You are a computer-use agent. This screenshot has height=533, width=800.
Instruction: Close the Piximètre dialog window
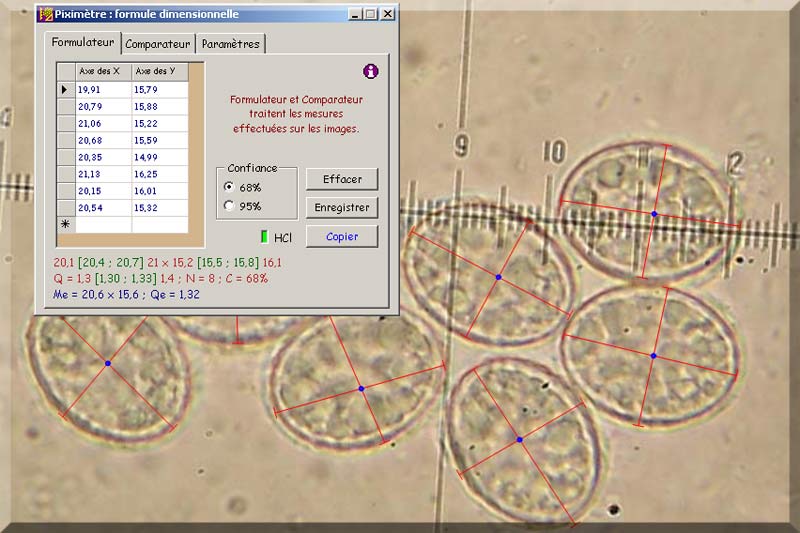point(387,14)
